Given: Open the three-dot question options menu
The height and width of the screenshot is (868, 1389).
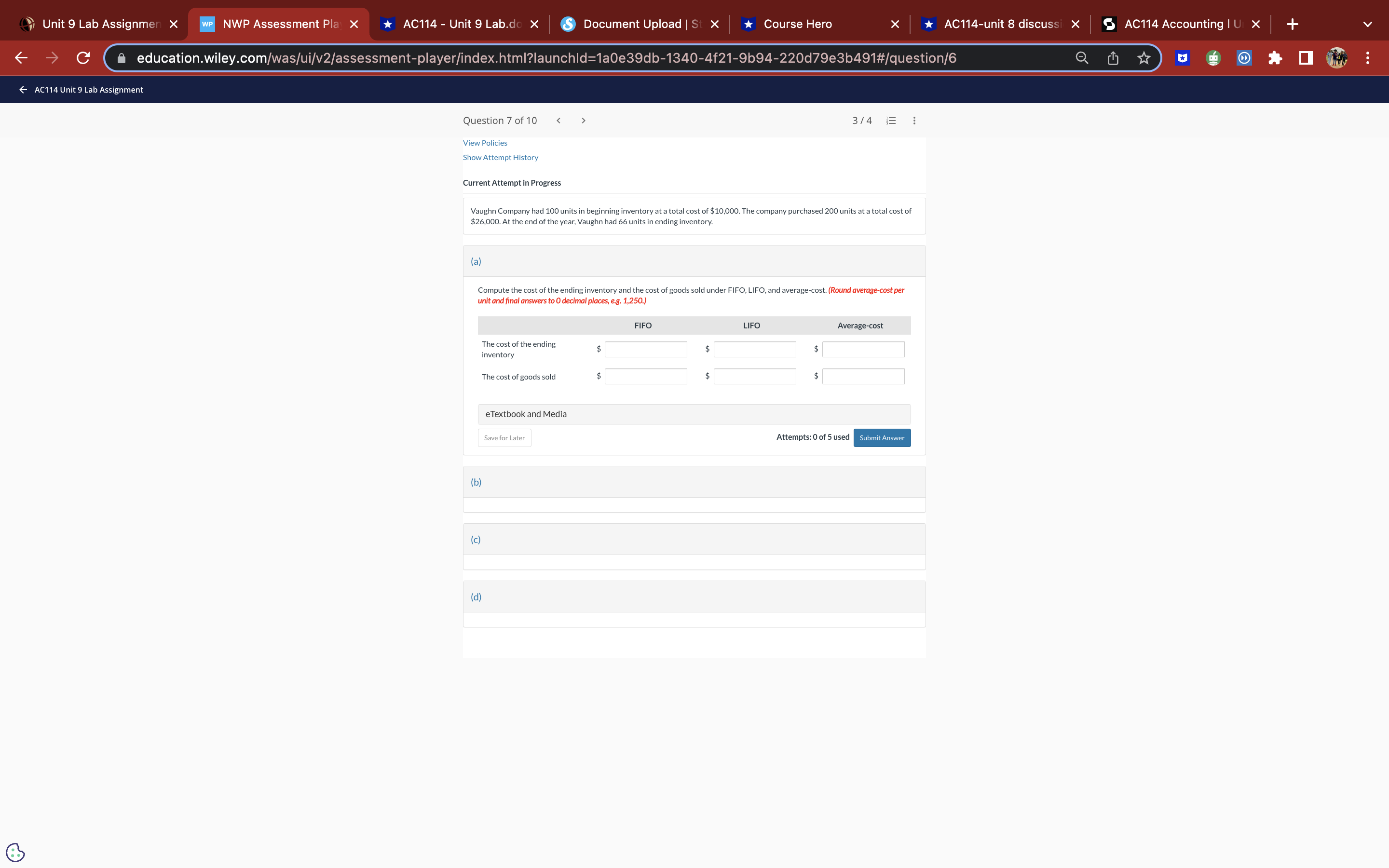Looking at the screenshot, I should [914, 121].
